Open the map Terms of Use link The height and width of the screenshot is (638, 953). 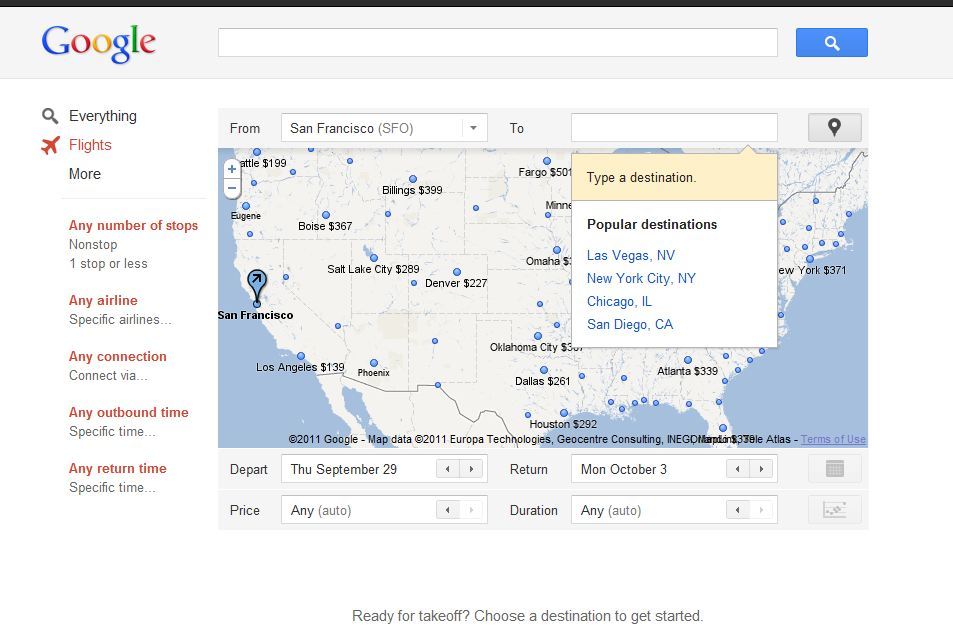click(833, 439)
